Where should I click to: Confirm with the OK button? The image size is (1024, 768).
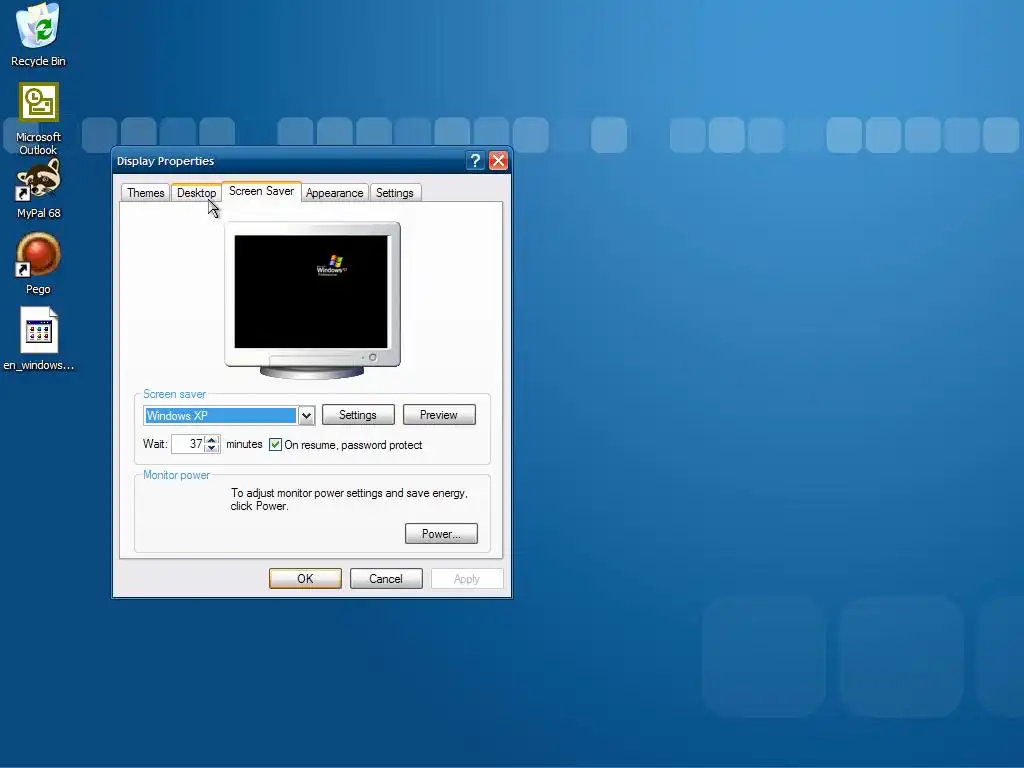[x=305, y=579]
